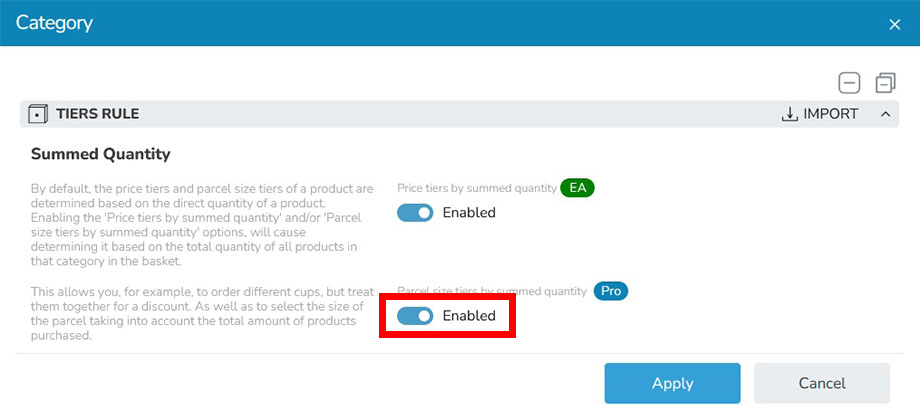Toggle off Price tiers by summed quantity
Viewport: 920px width, 417px height.
pyautogui.click(x=415, y=212)
